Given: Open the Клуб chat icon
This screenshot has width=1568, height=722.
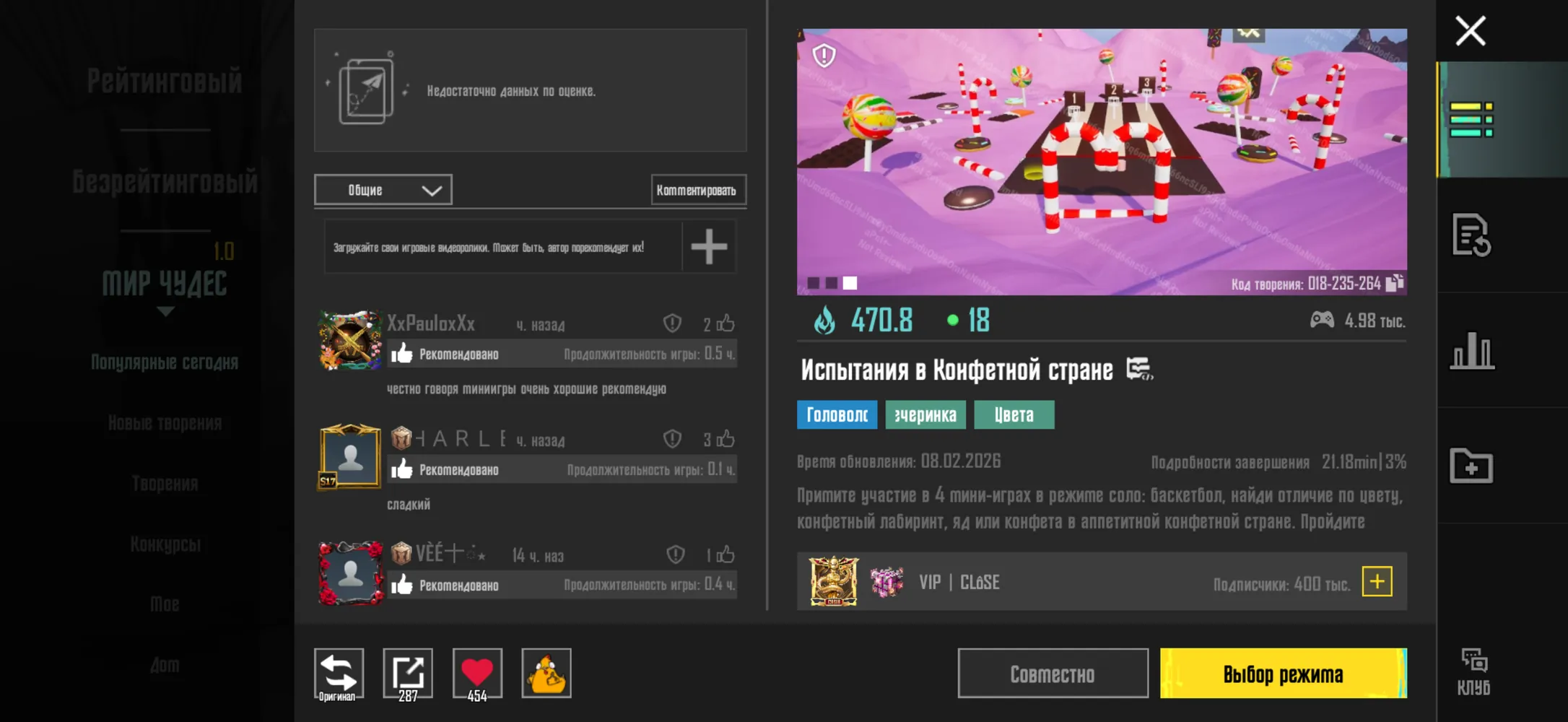Looking at the screenshot, I should (1473, 671).
